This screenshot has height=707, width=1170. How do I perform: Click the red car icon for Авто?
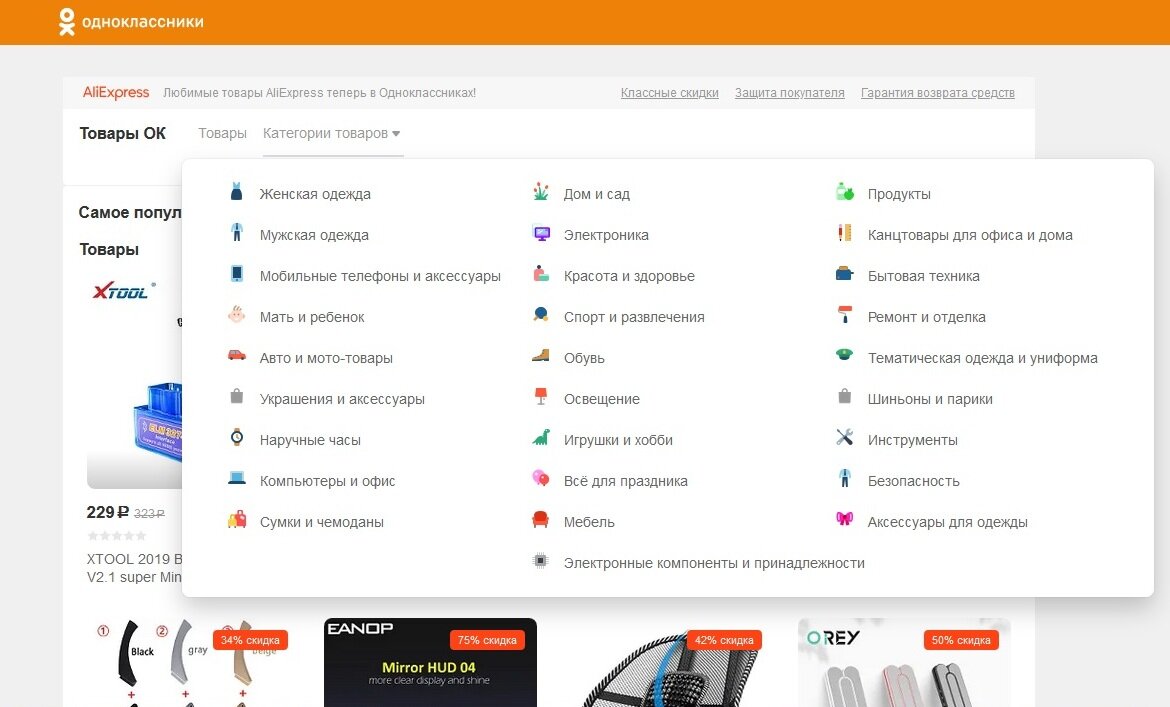[x=237, y=355]
